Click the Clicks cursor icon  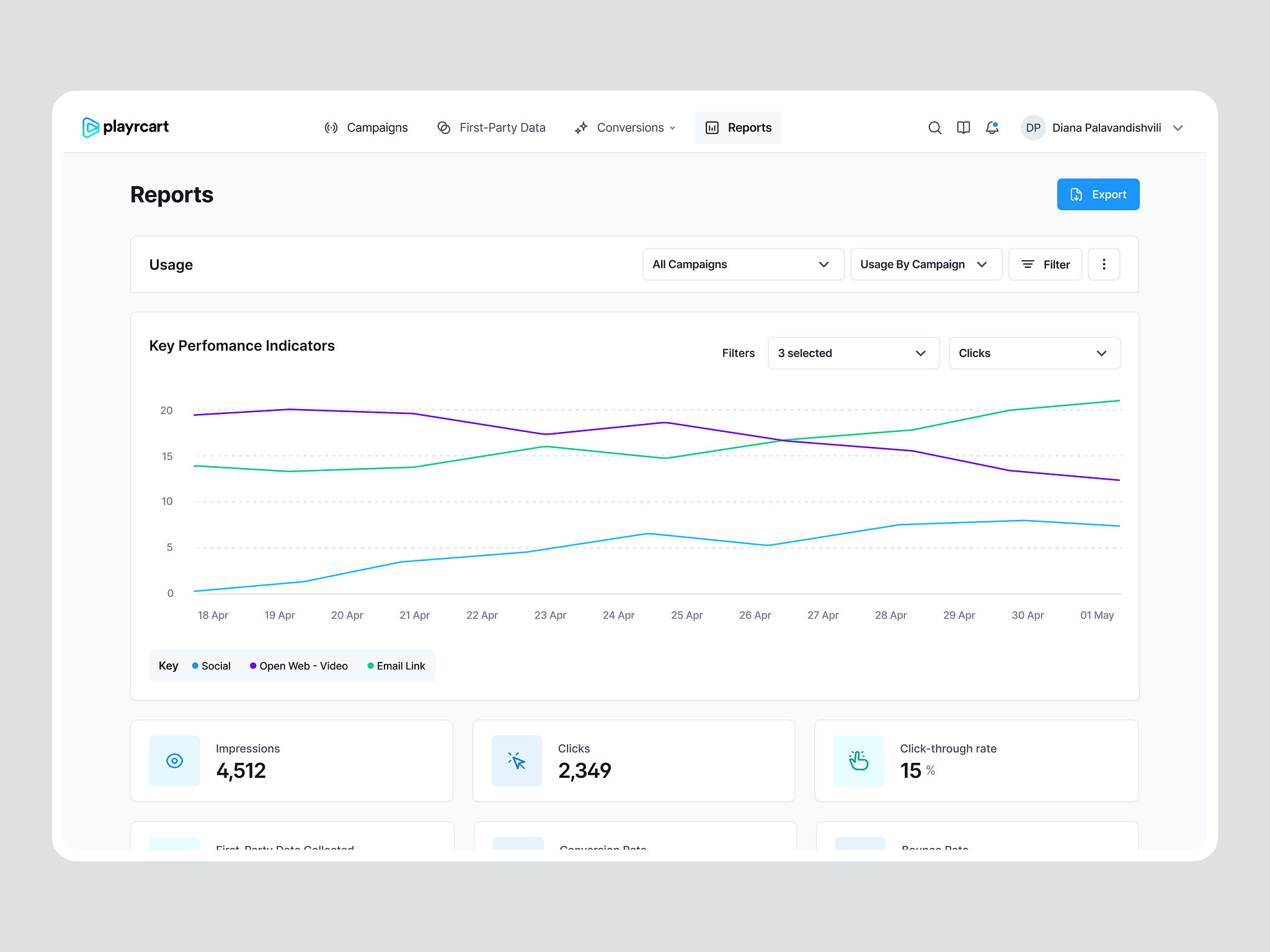click(517, 760)
